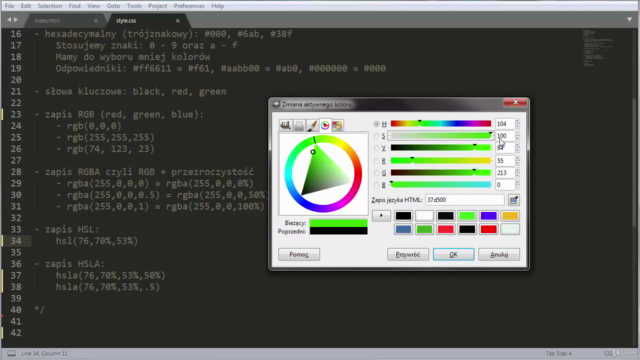Go to next tab using right arrow
This screenshot has height=360, width=640.
[16, 20]
